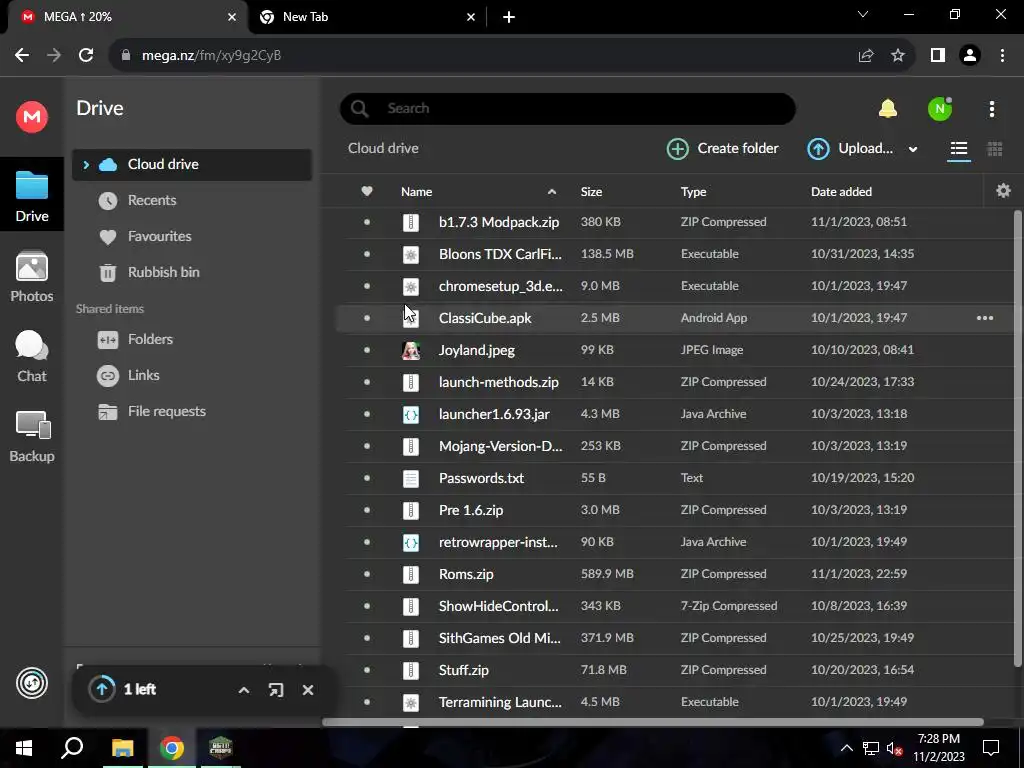Click the Stuff.zip archive icon
Image resolution: width=1024 pixels, height=768 pixels.
[410, 670]
